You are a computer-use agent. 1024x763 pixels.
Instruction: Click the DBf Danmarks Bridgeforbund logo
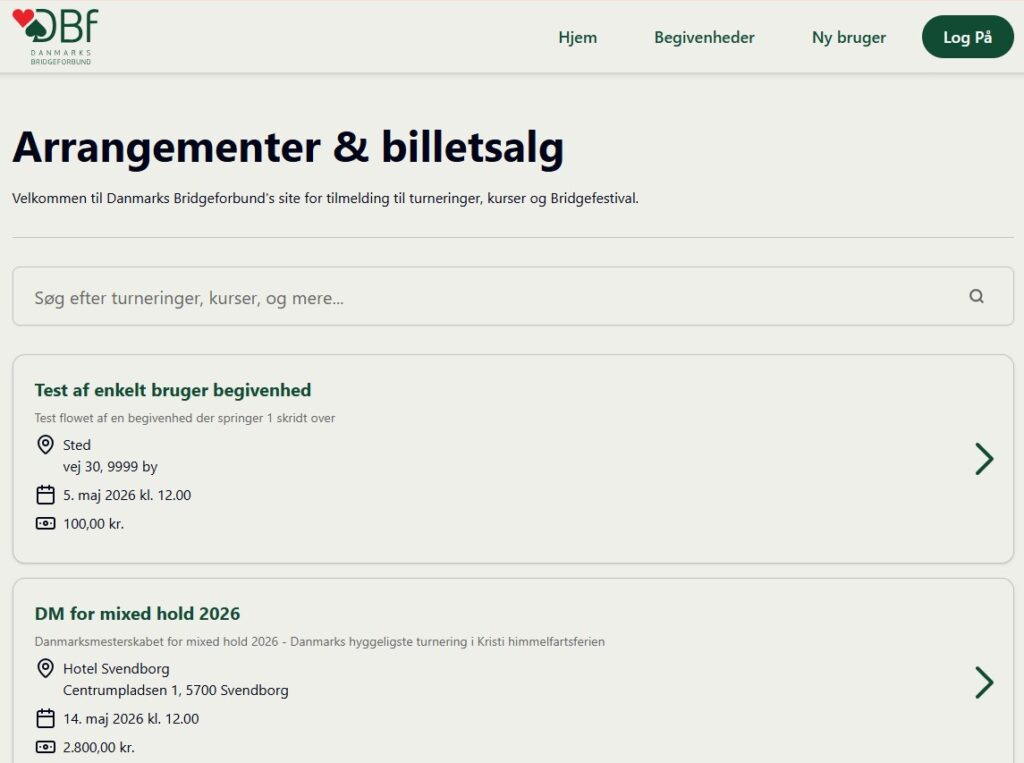point(55,36)
